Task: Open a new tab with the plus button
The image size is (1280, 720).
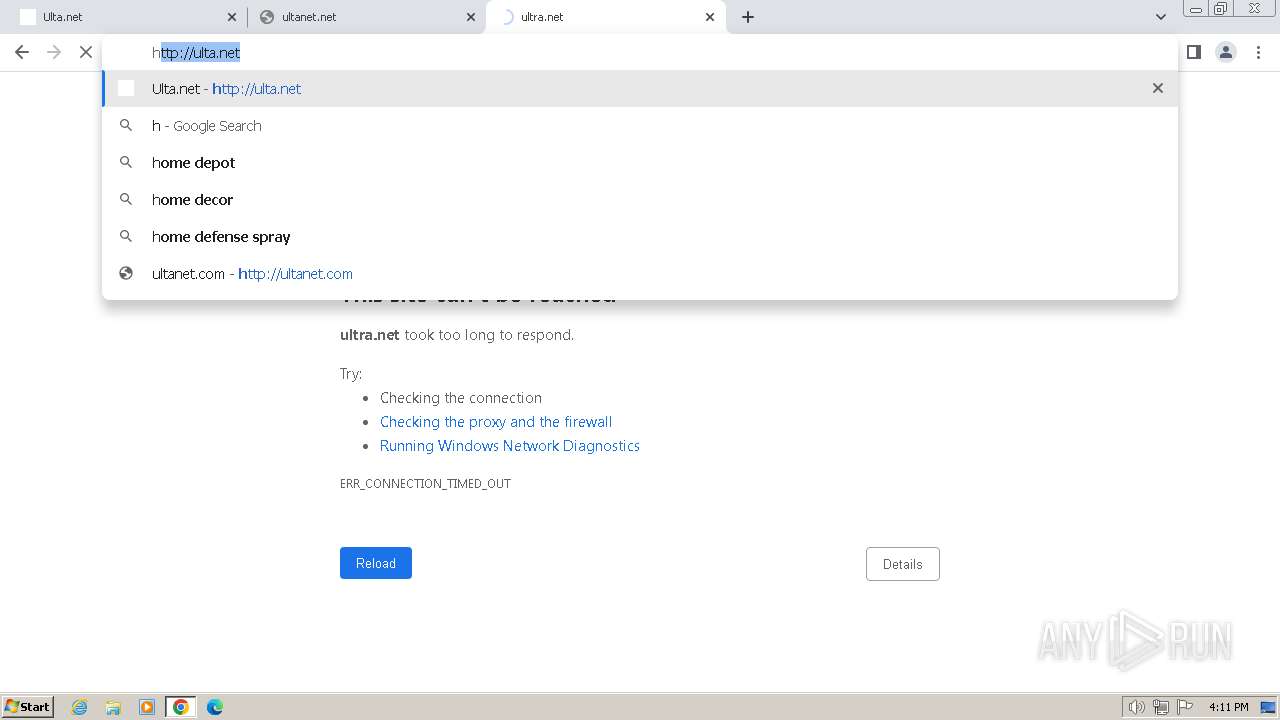Action: pos(748,17)
